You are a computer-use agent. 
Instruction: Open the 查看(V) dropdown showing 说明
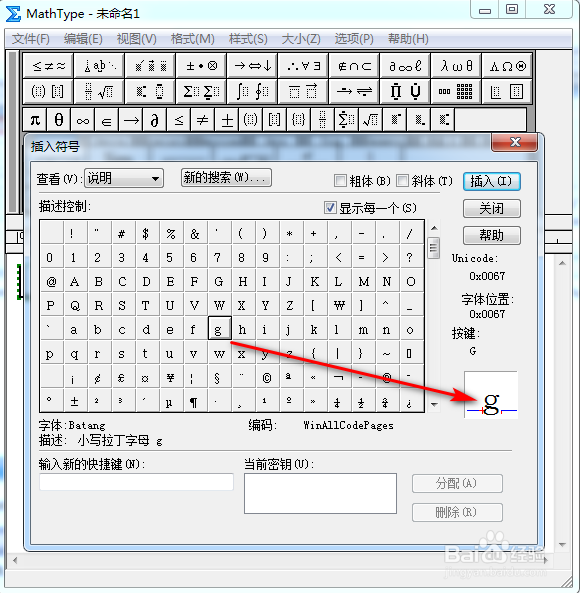point(124,178)
